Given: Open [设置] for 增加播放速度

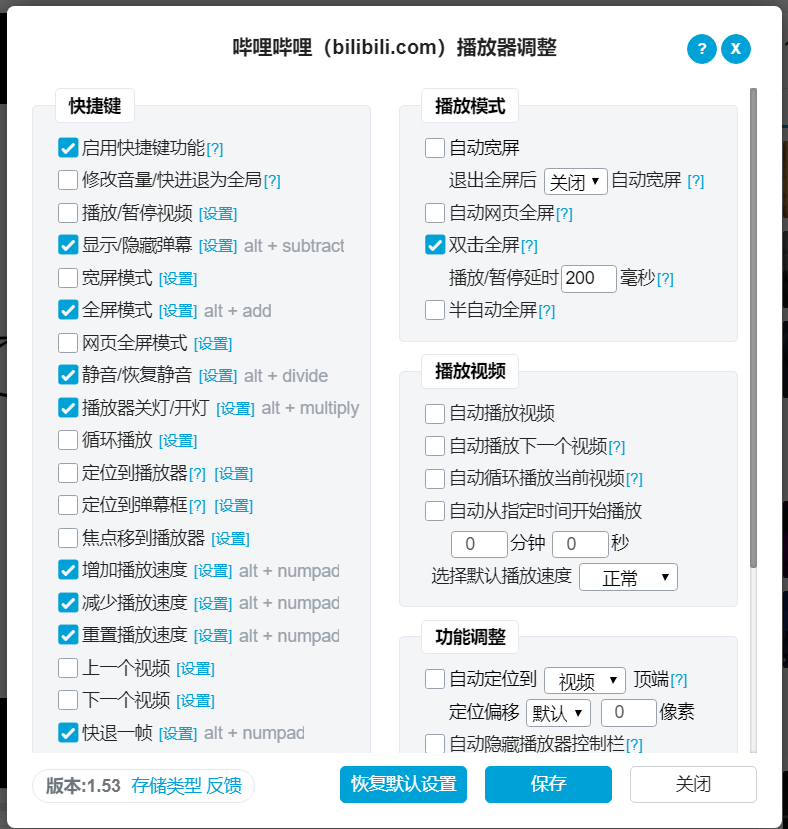Looking at the screenshot, I should tap(213, 572).
